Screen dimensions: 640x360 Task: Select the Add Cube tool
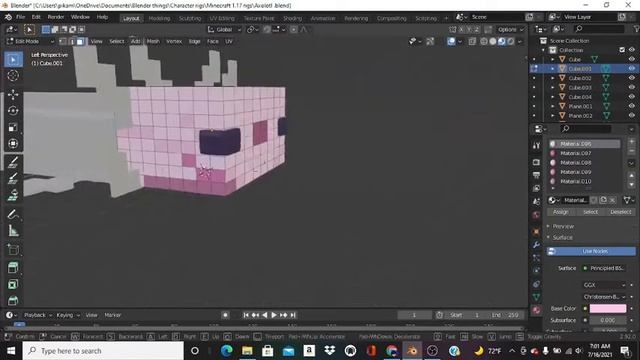pos(13,249)
